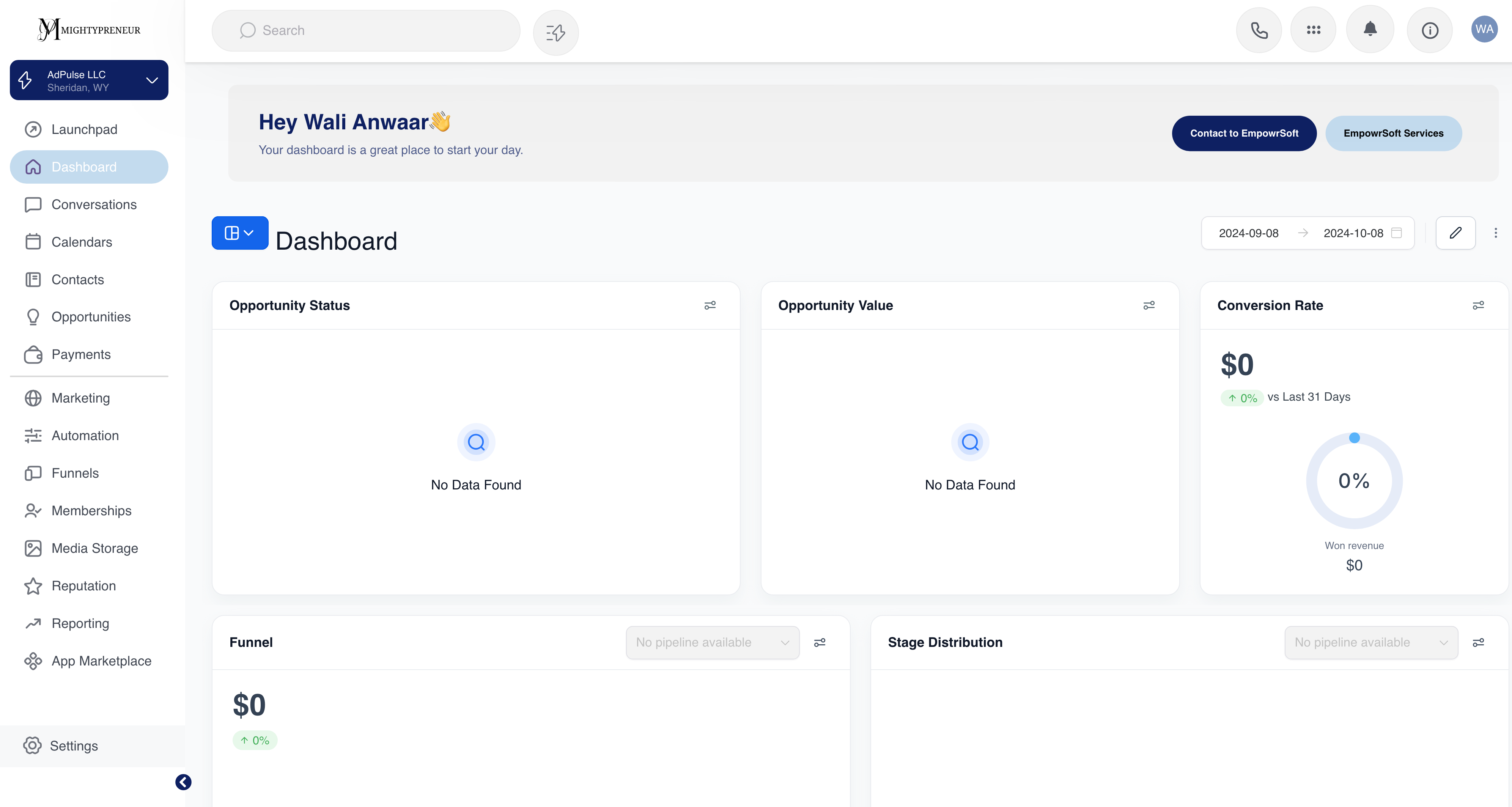Open the dashboard layout selector dropdown
1512x807 pixels.
239,233
